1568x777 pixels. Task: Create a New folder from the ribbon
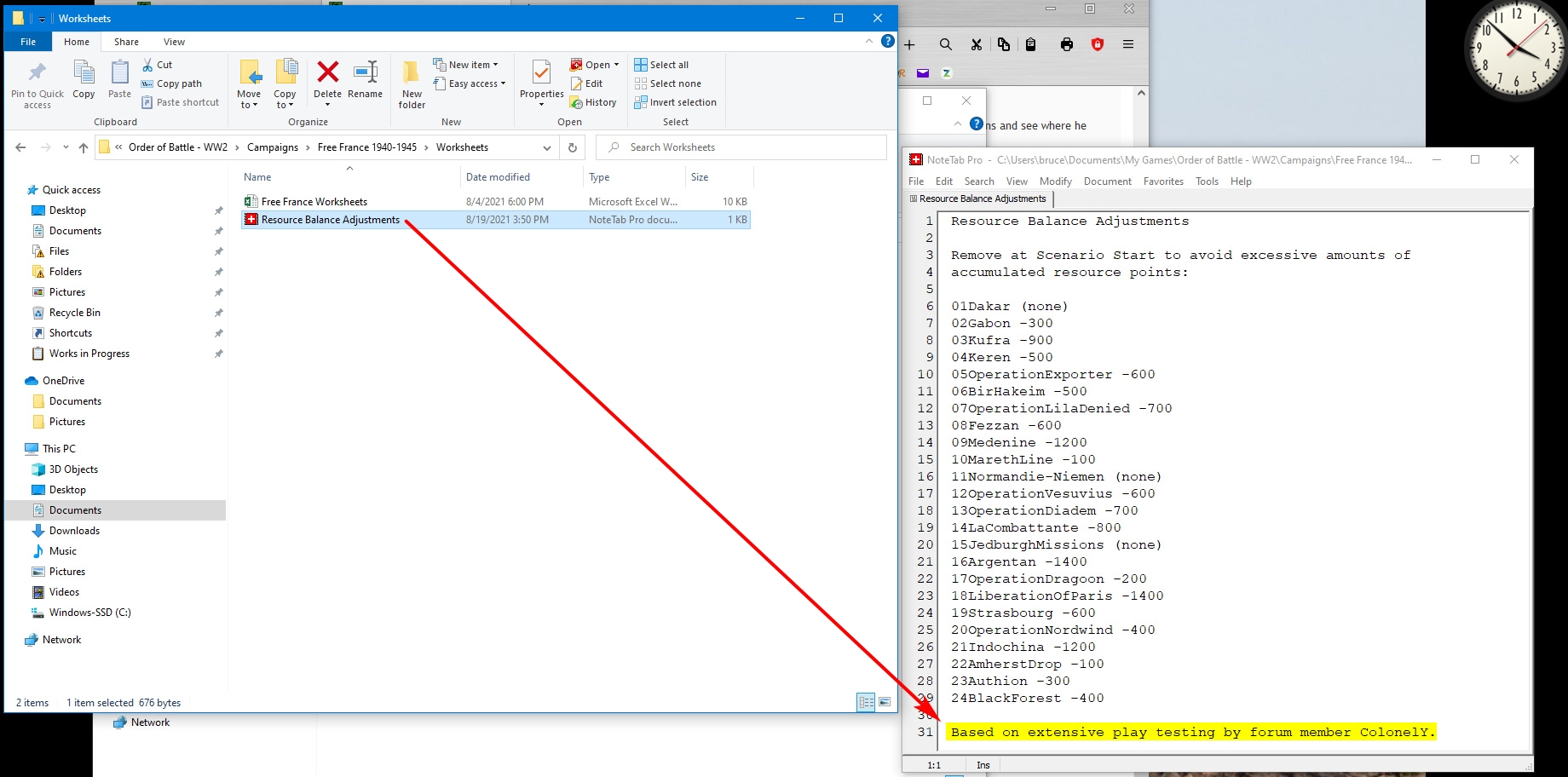(x=412, y=84)
